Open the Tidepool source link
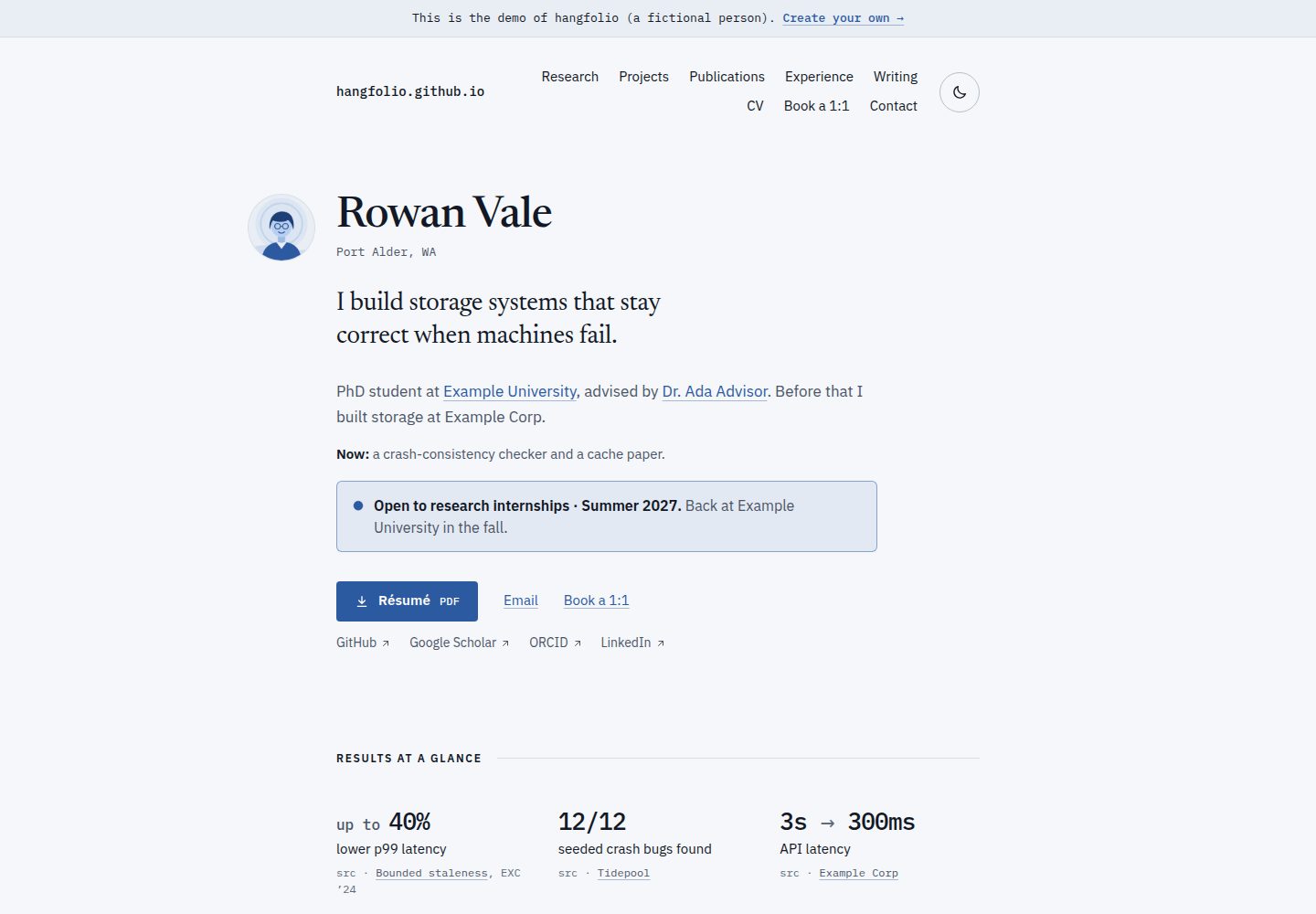This screenshot has width=1316, height=914. (623, 873)
